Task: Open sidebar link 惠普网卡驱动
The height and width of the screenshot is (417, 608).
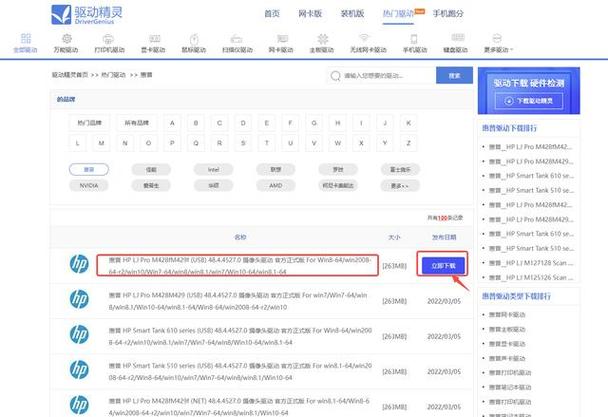Action: tap(507, 315)
